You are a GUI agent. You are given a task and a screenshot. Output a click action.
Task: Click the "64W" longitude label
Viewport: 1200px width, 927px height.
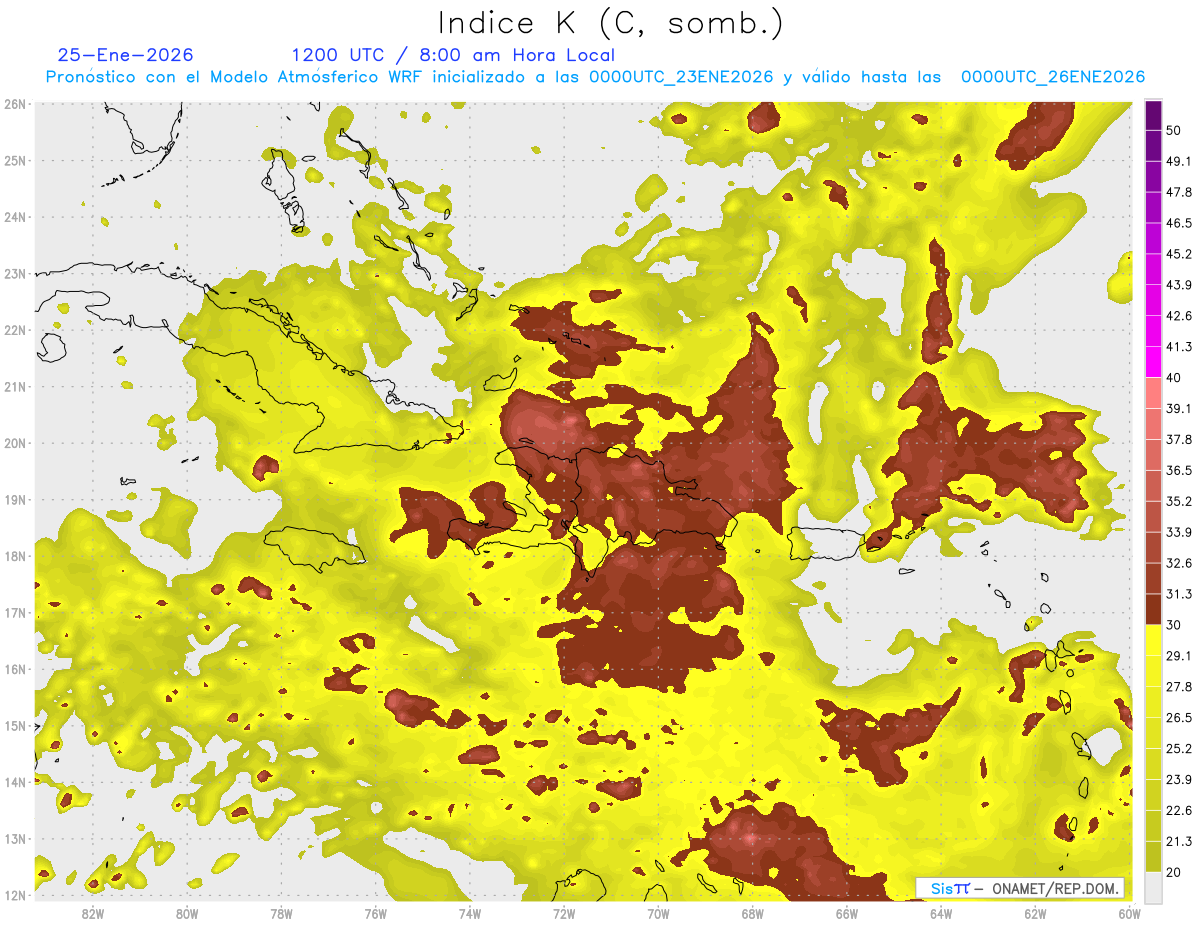coord(941,913)
